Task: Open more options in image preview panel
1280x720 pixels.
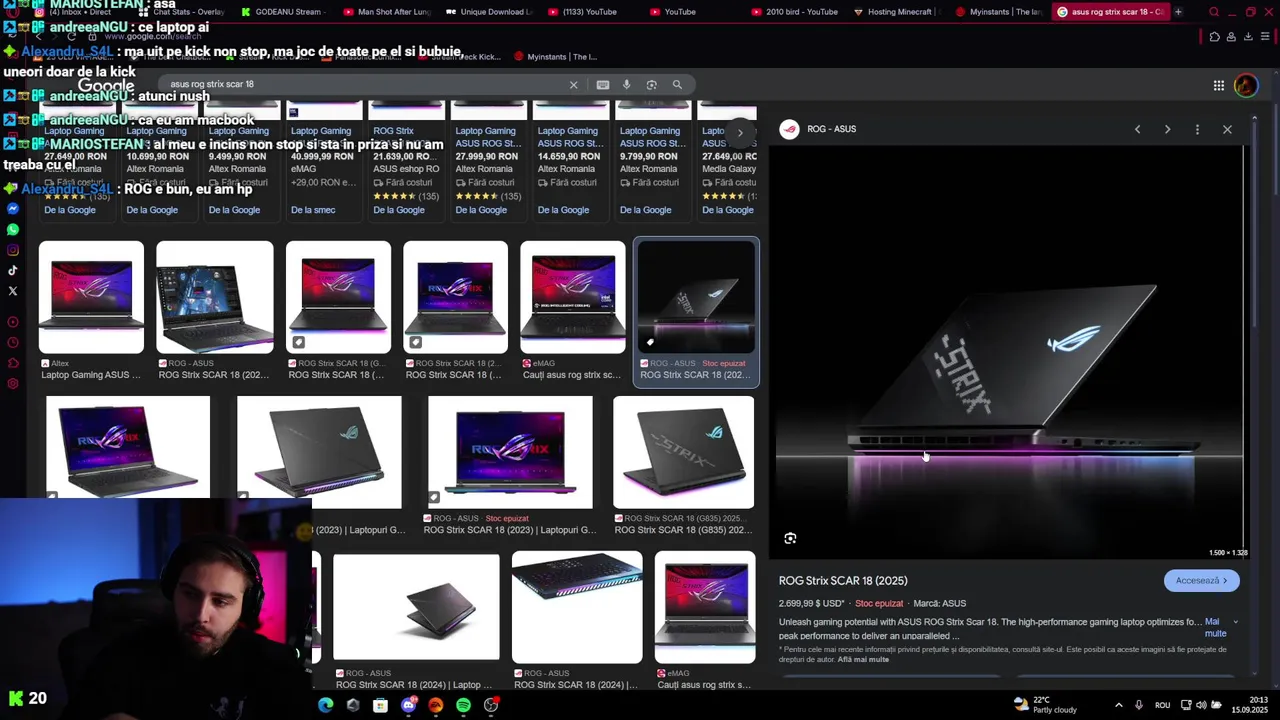Action: click(x=1197, y=129)
